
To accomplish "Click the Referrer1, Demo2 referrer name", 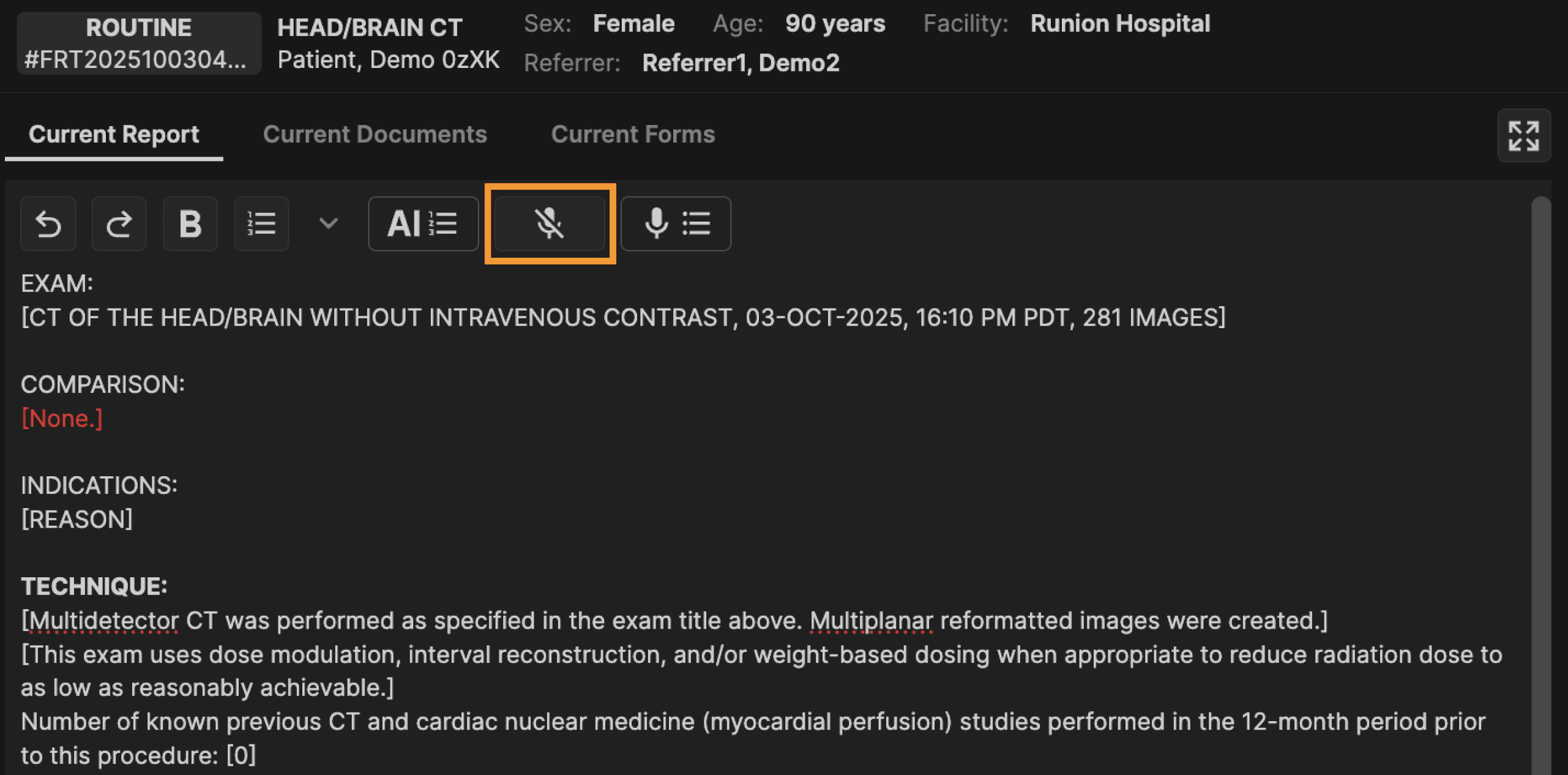I will pyautogui.click(x=741, y=62).
